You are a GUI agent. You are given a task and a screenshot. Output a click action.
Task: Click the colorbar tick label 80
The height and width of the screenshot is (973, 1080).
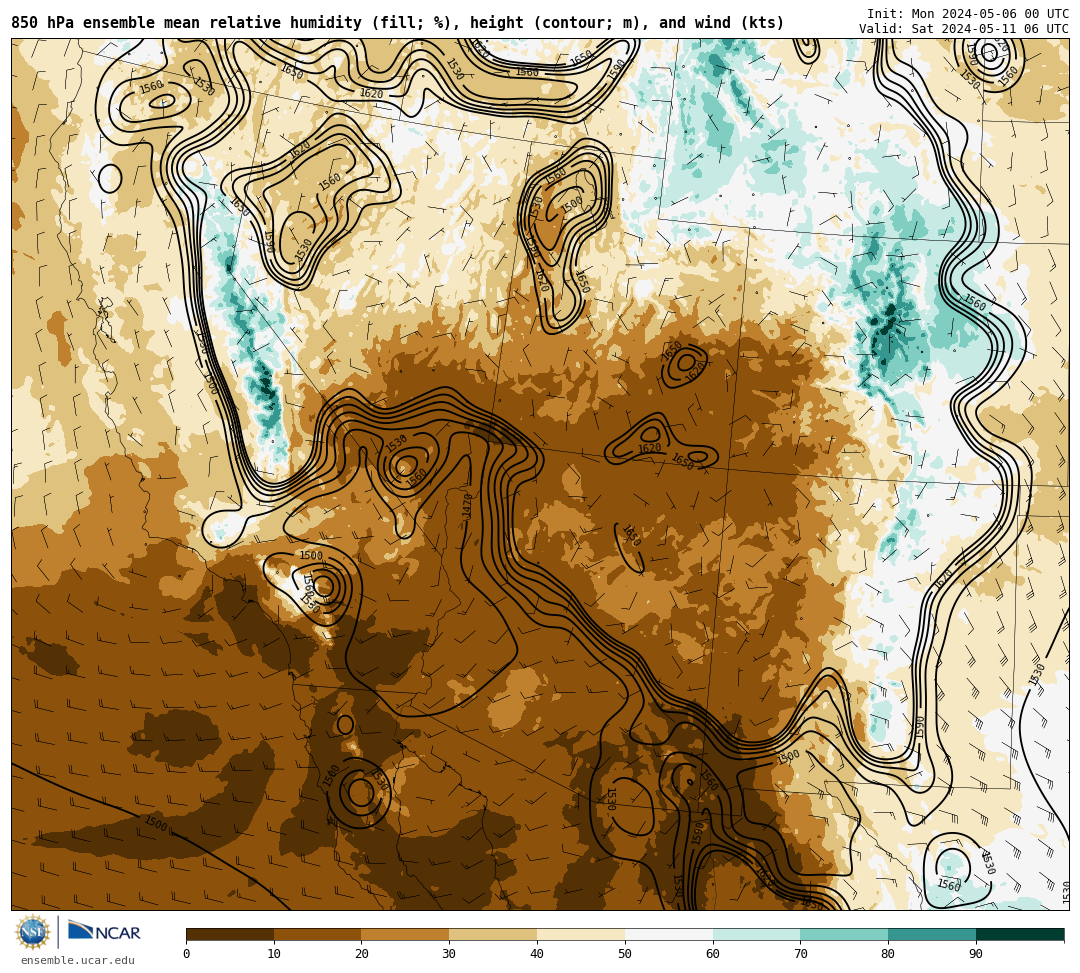[889, 954]
